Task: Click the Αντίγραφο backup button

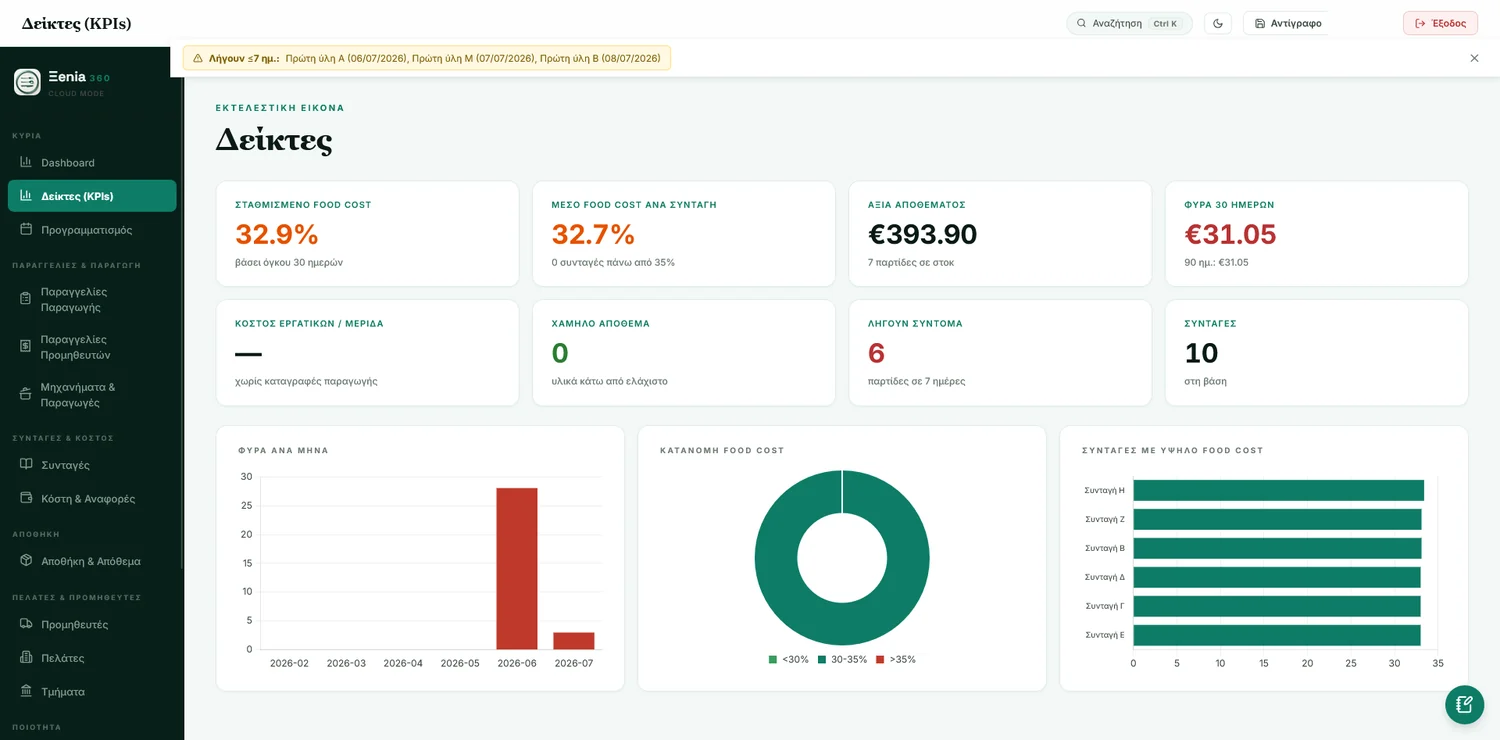Action: [1287, 23]
